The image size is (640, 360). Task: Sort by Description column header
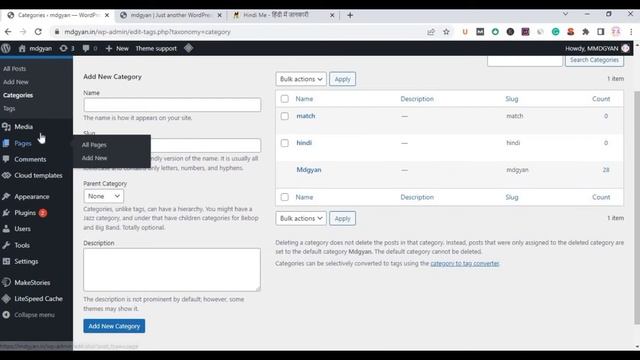(417, 99)
